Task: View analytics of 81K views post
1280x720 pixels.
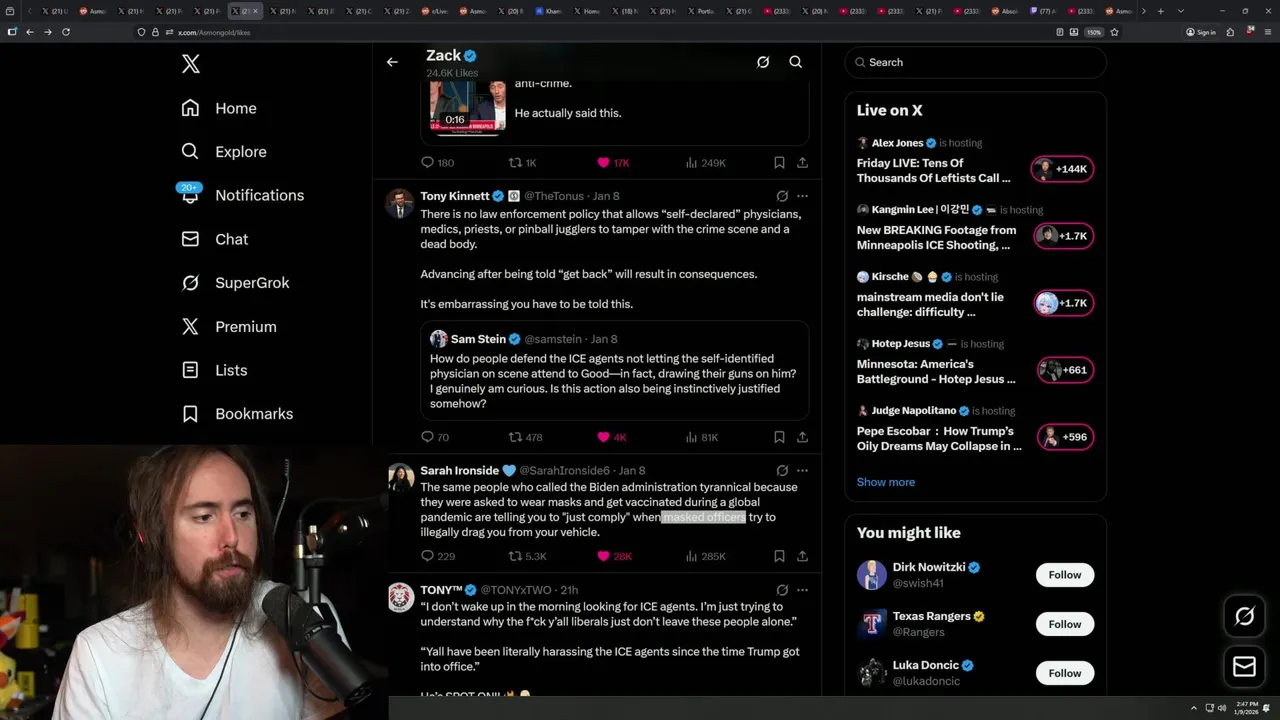Action: (703, 437)
